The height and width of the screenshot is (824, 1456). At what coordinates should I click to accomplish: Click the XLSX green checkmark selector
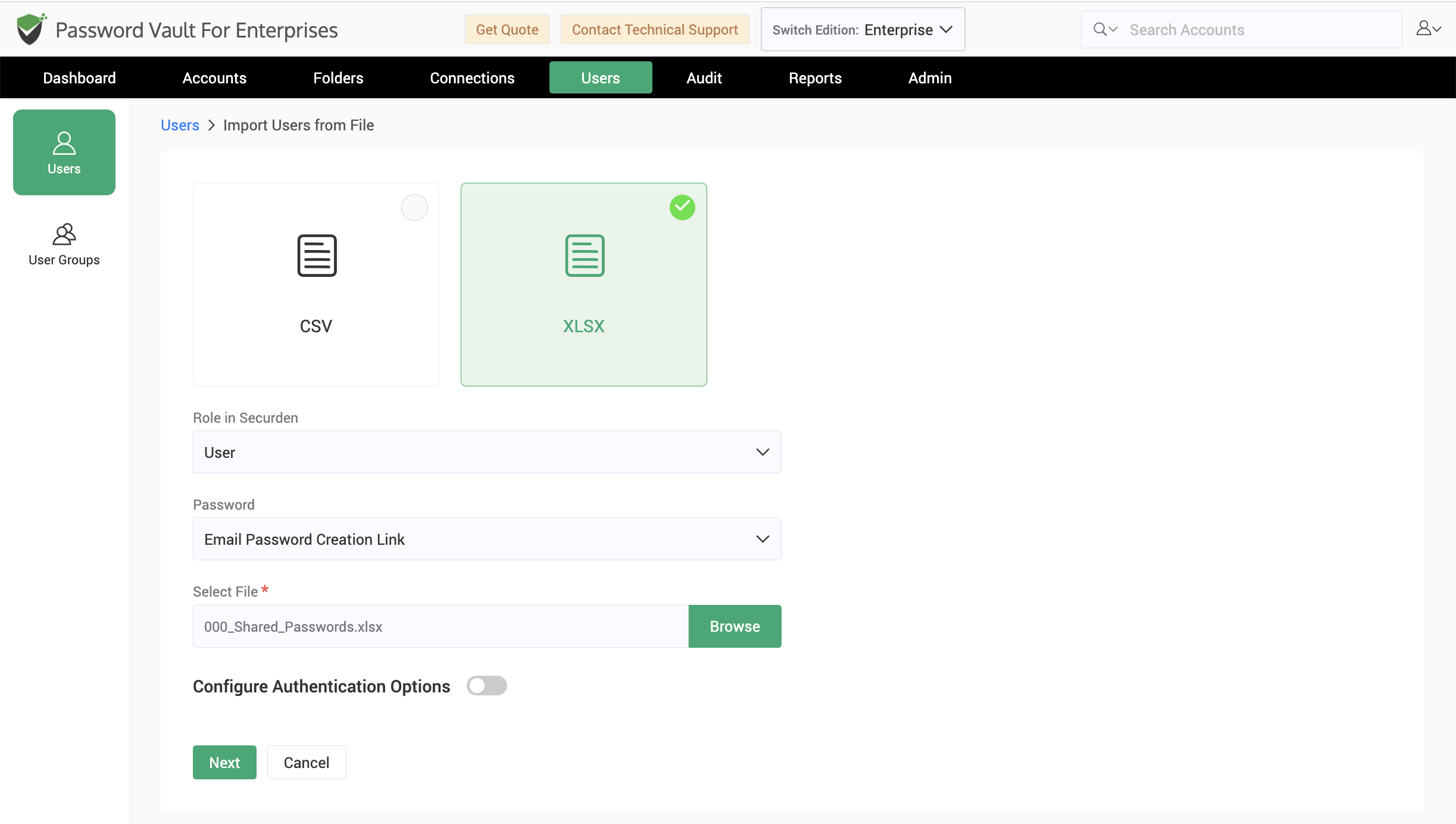(x=682, y=208)
